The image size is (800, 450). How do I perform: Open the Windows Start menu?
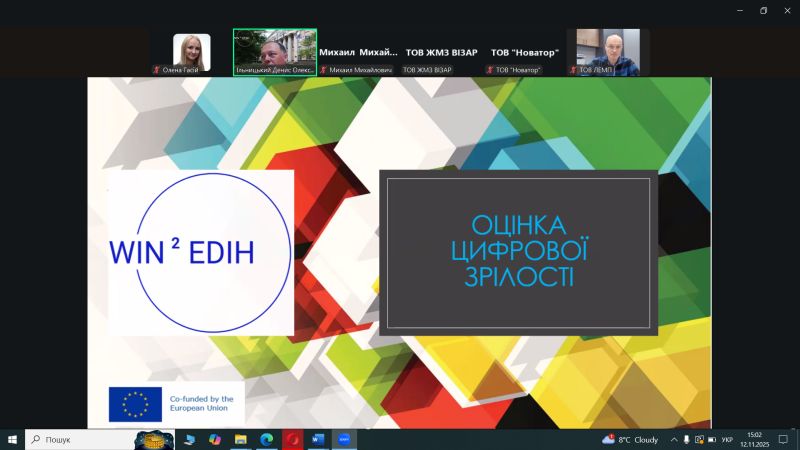pyautogui.click(x=13, y=439)
